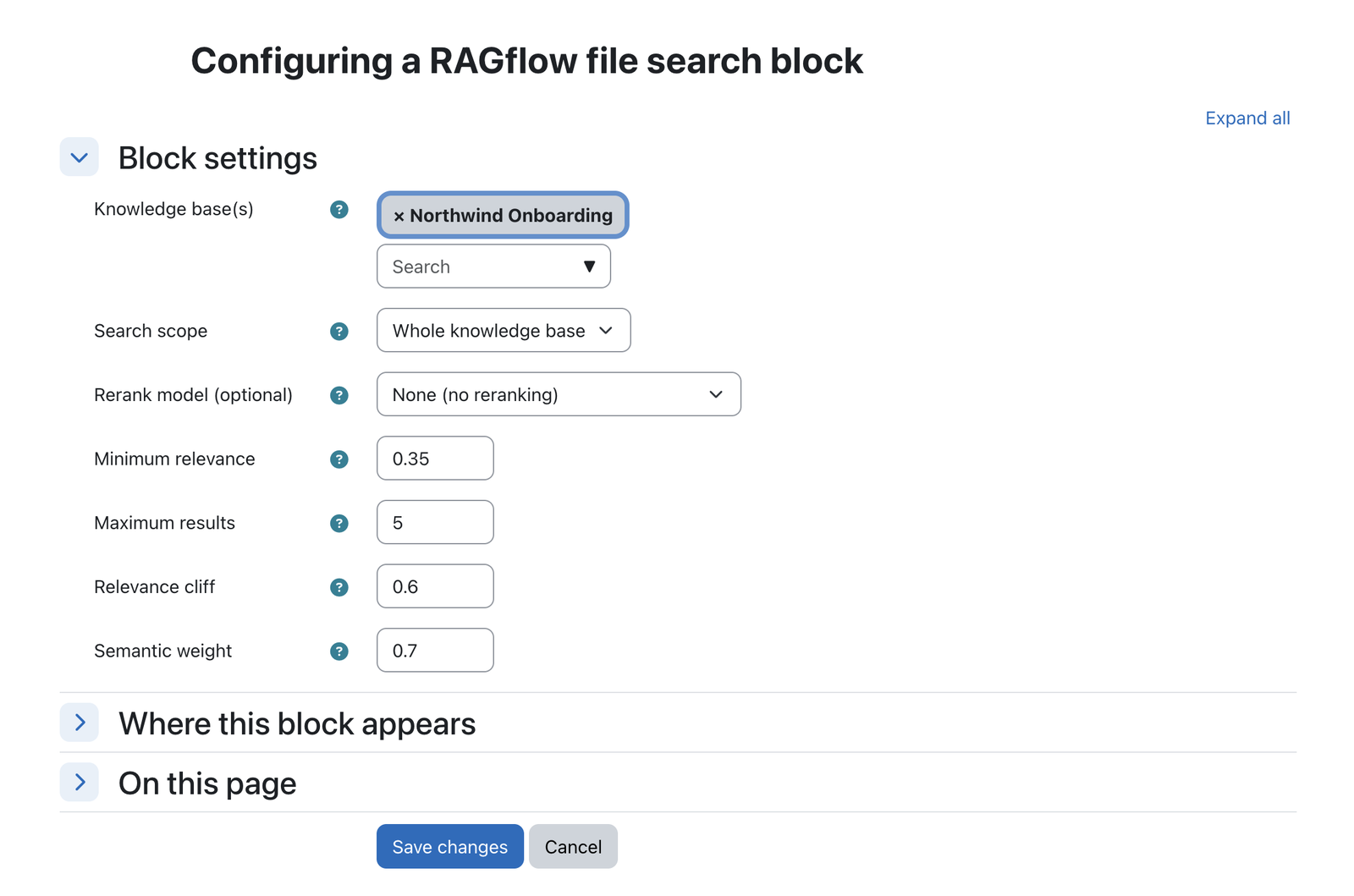The image size is (1354, 896).
Task: Open the knowledge base search dropdown arrow
Action: (590, 267)
